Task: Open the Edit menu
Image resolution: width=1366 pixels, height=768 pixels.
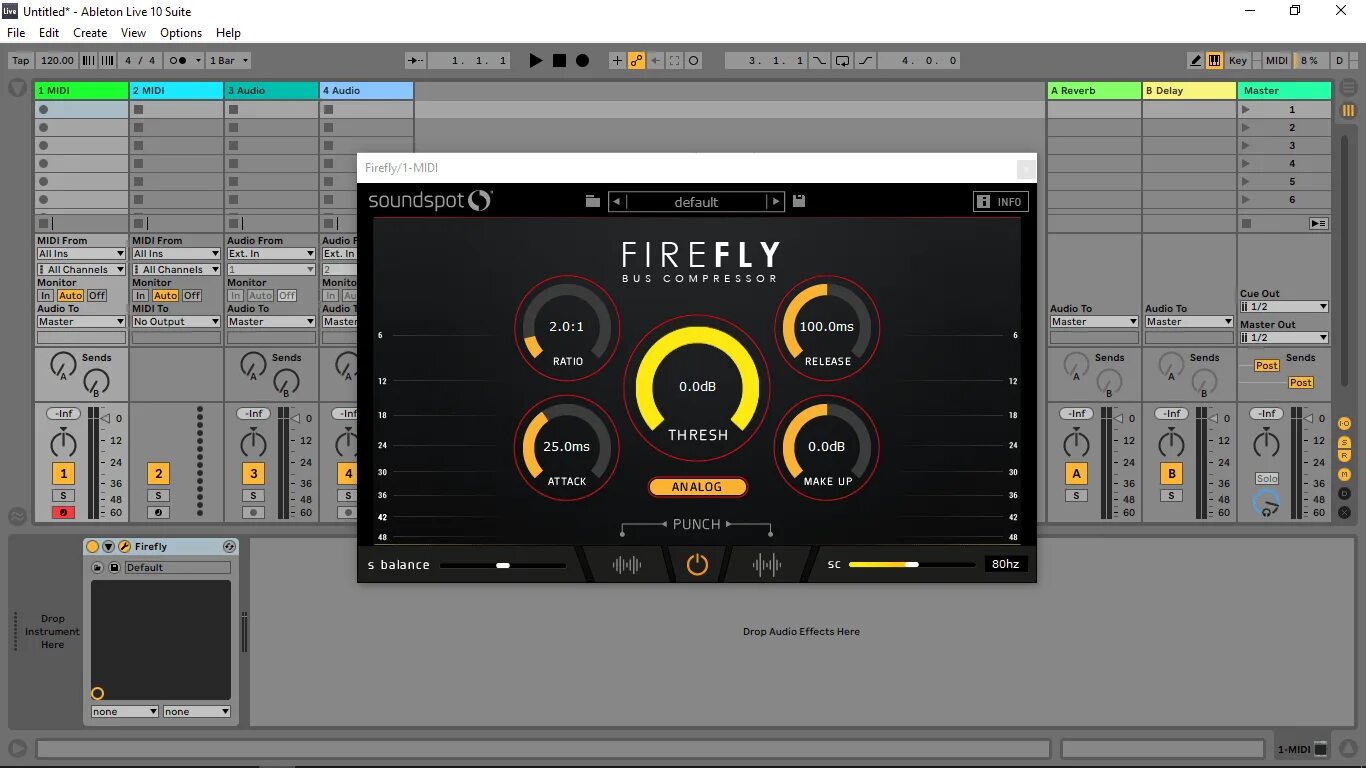Action: pyautogui.click(x=49, y=33)
